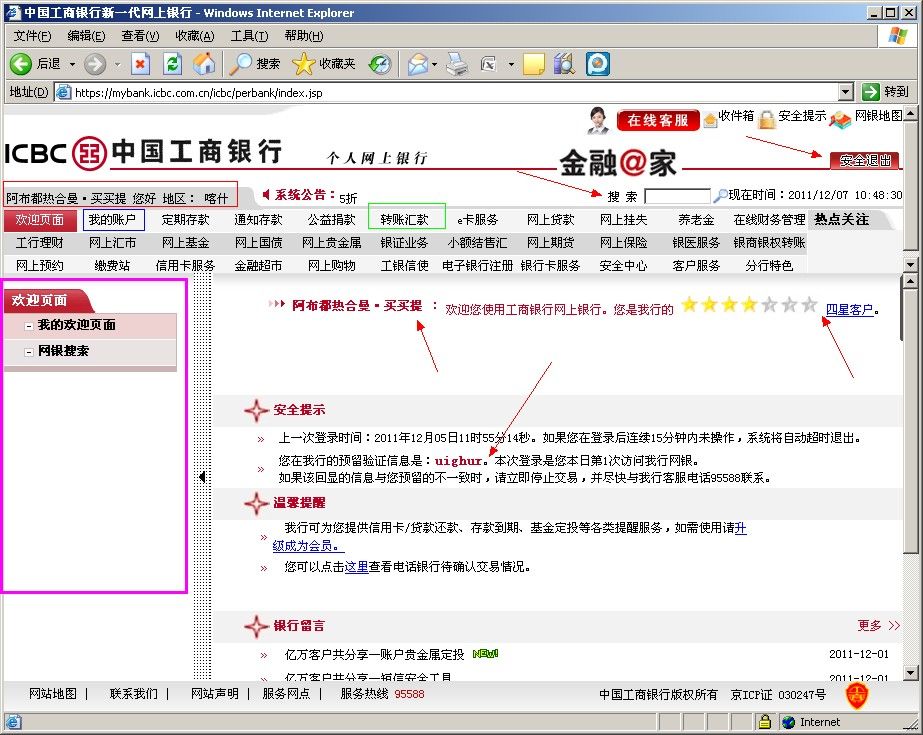The image size is (923, 735).
Task: Select the 我的账户 tab
Action: click(113, 219)
